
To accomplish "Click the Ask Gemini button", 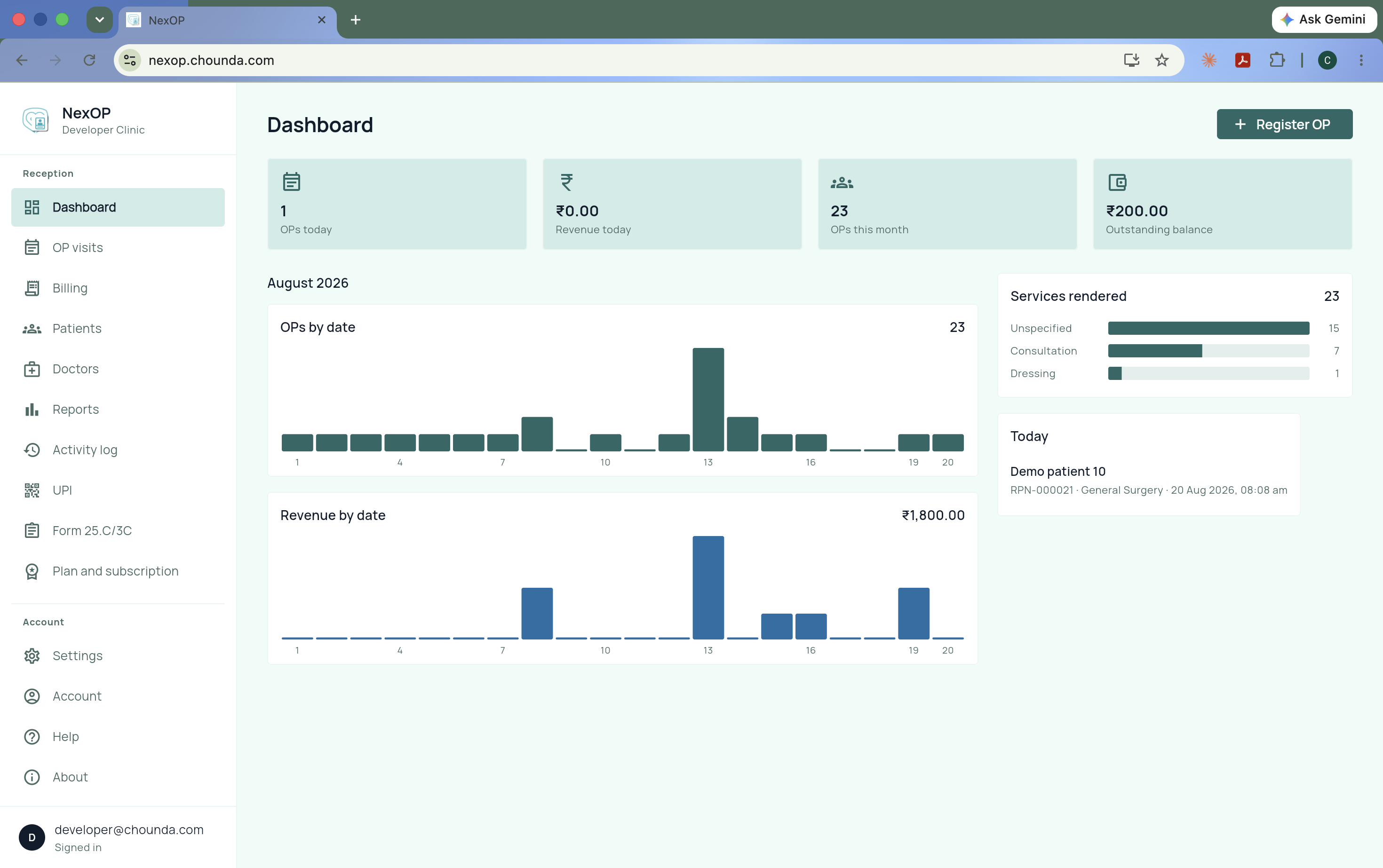I will tap(1324, 20).
